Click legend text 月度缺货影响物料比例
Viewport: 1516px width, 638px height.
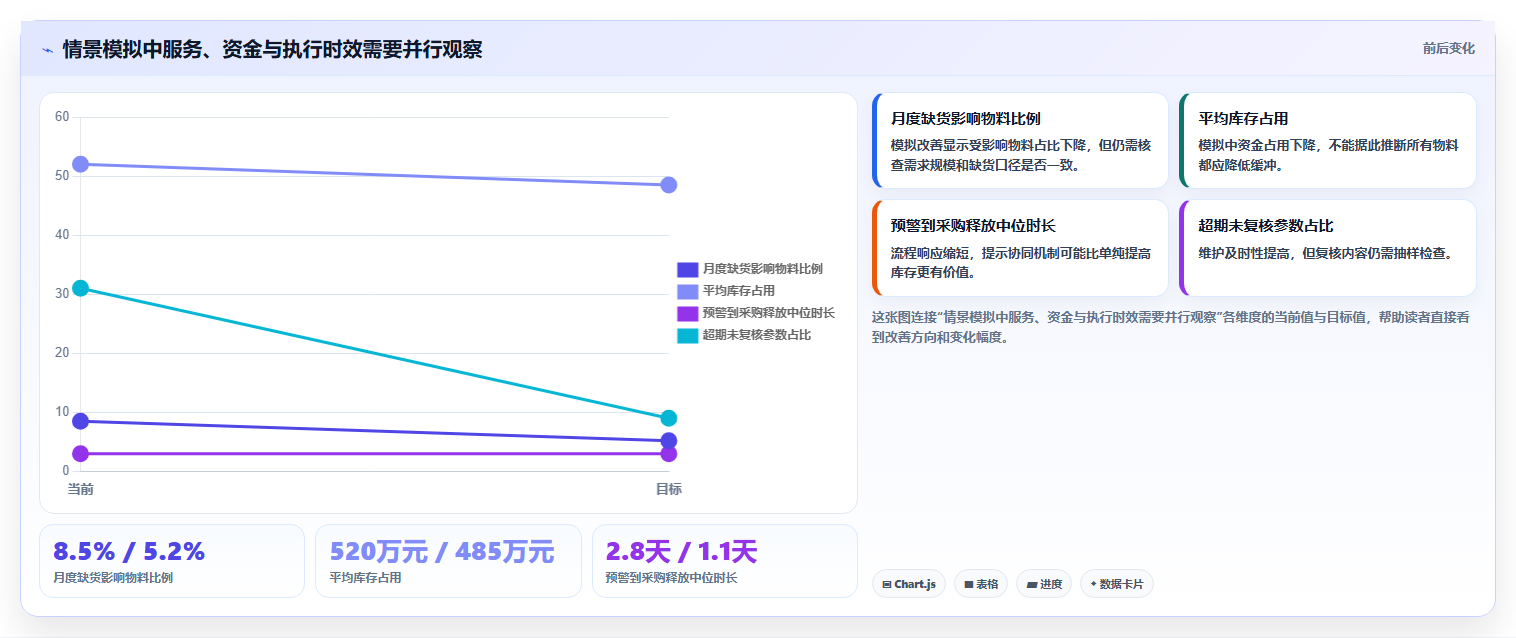coord(762,269)
